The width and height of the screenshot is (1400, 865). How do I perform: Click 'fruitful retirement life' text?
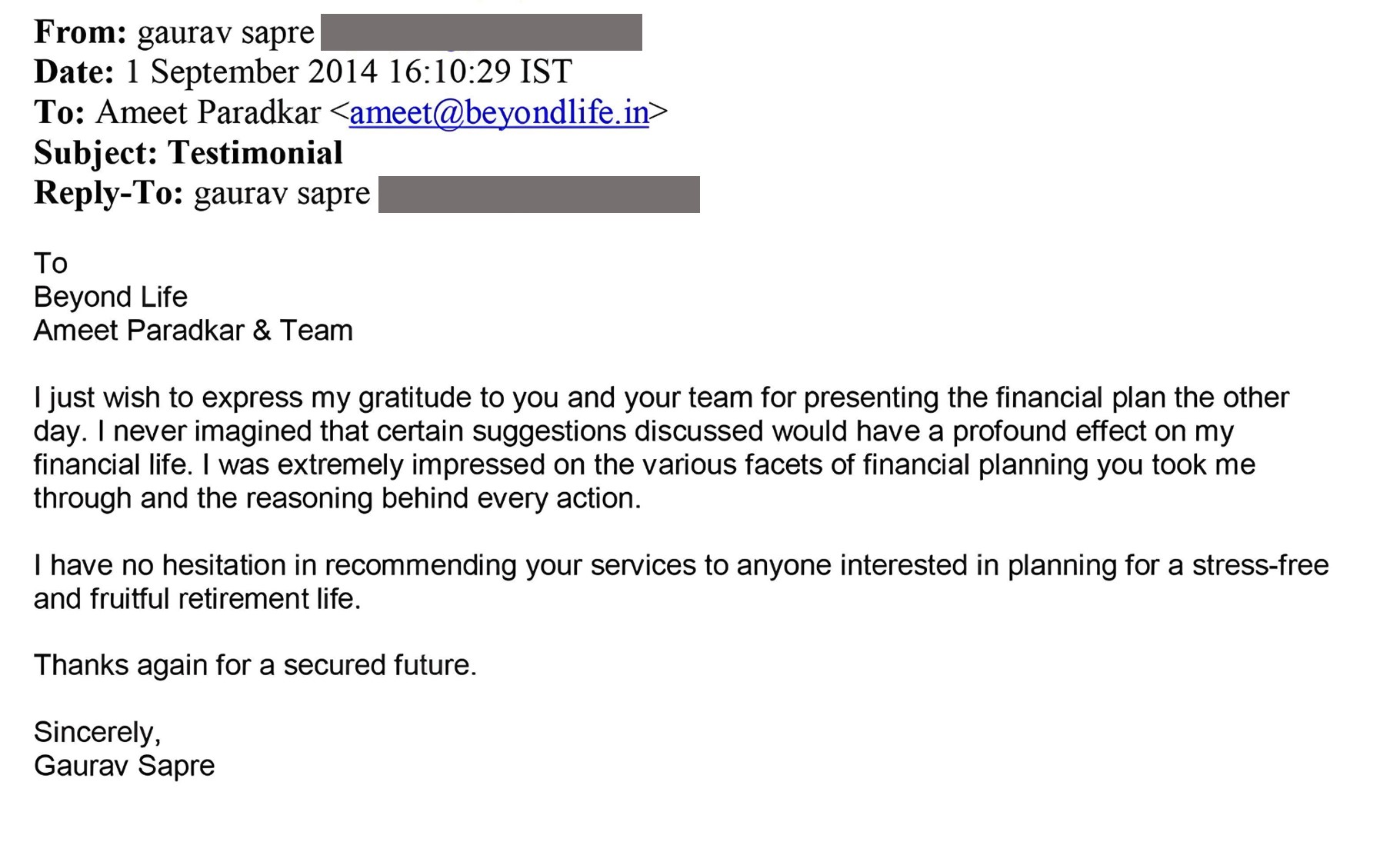[x=225, y=599]
